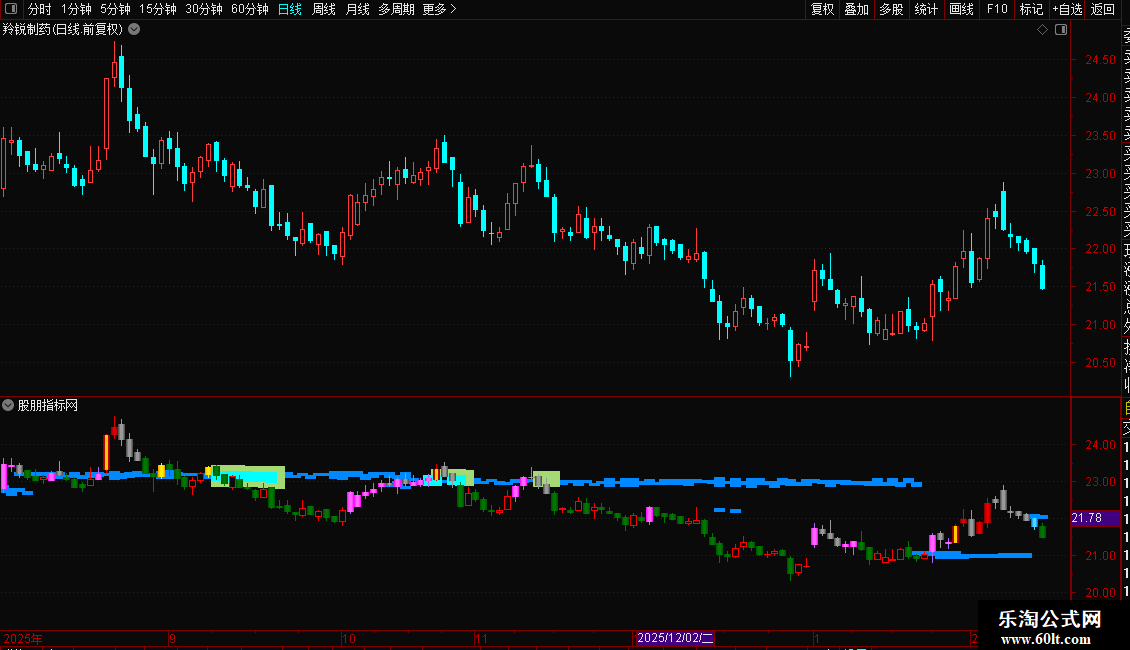Collapse the 股朋指标网 indicator panel arrow

[x=8, y=405]
